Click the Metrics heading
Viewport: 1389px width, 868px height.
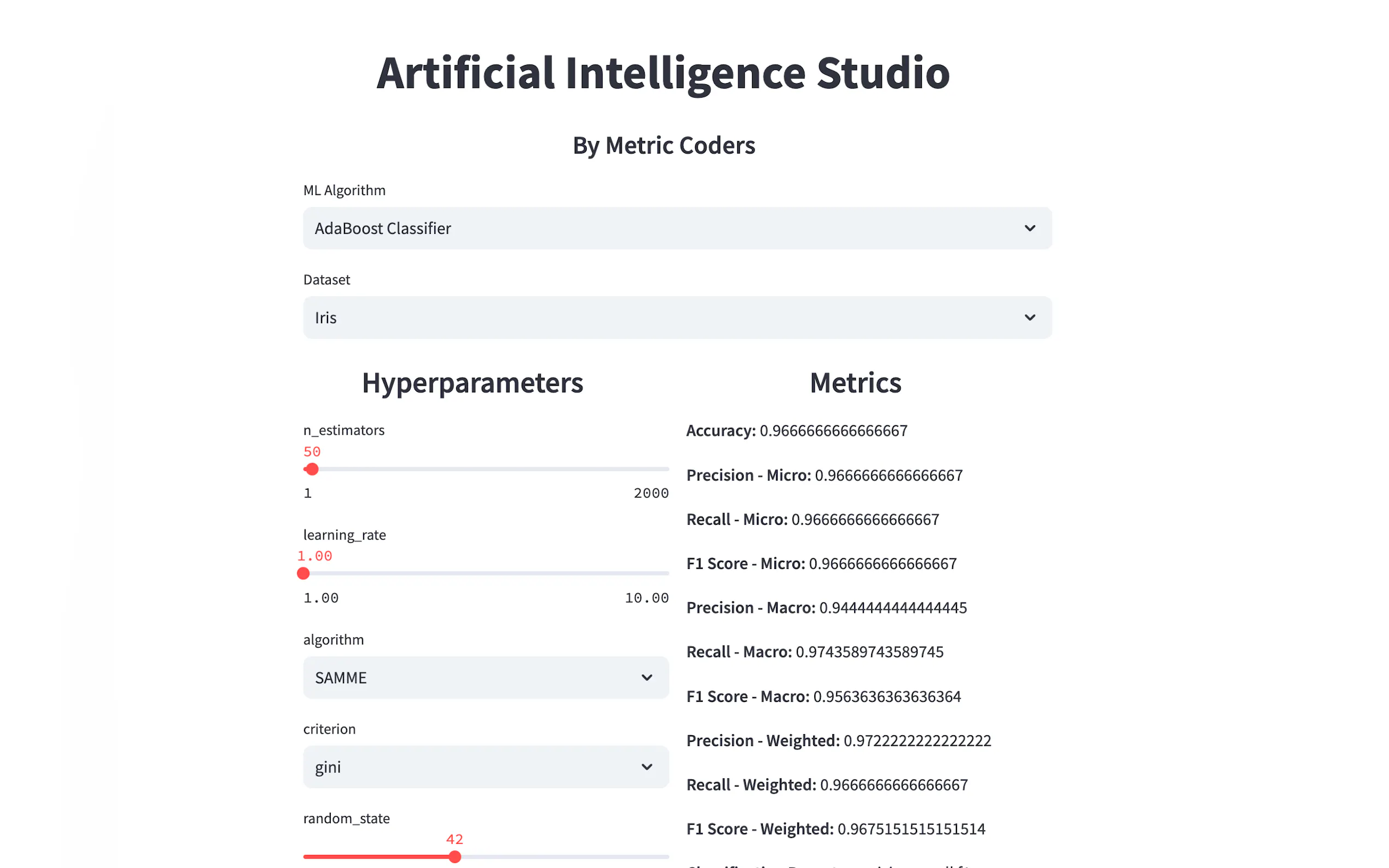[x=855, y=383]
